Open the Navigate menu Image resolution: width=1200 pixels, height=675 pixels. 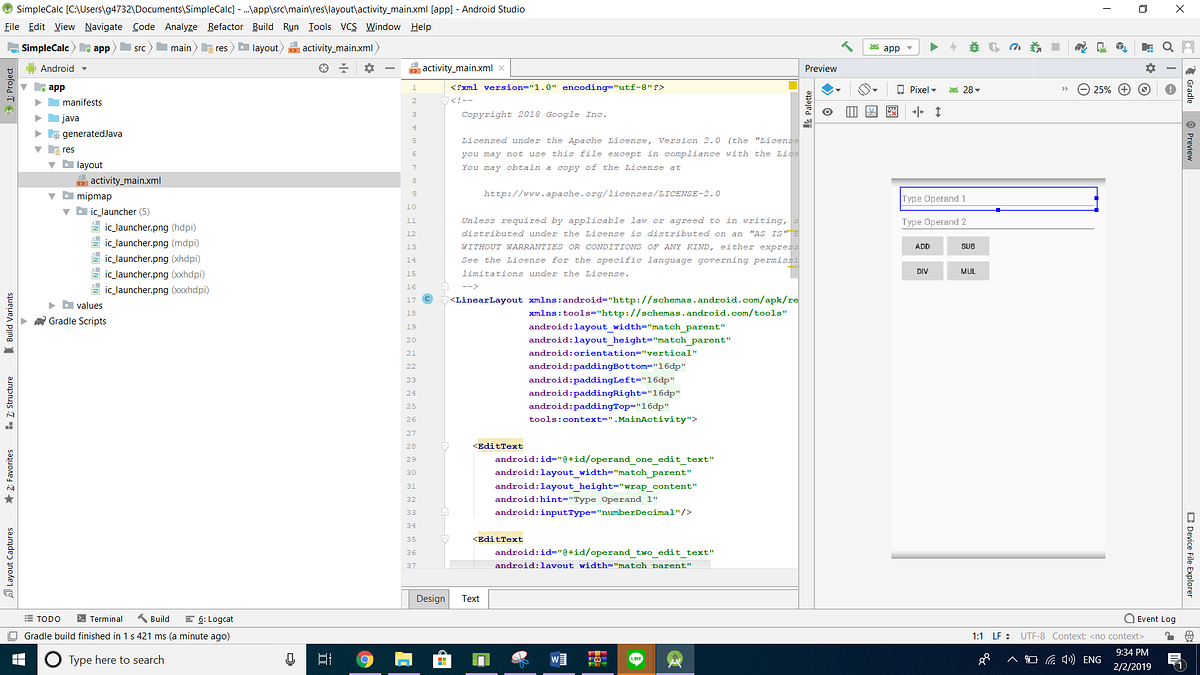point(104,26)
